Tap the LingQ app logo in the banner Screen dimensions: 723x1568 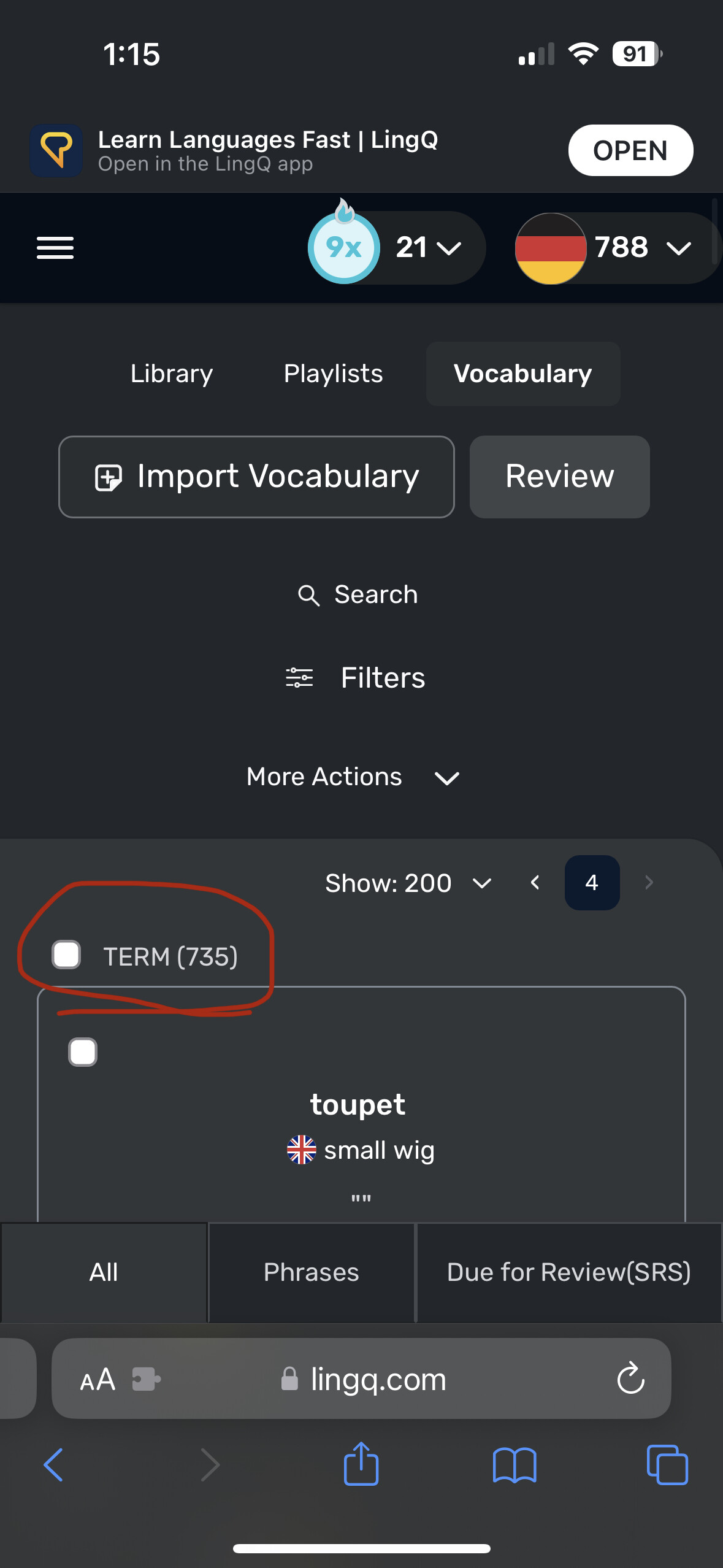point(56,150)
